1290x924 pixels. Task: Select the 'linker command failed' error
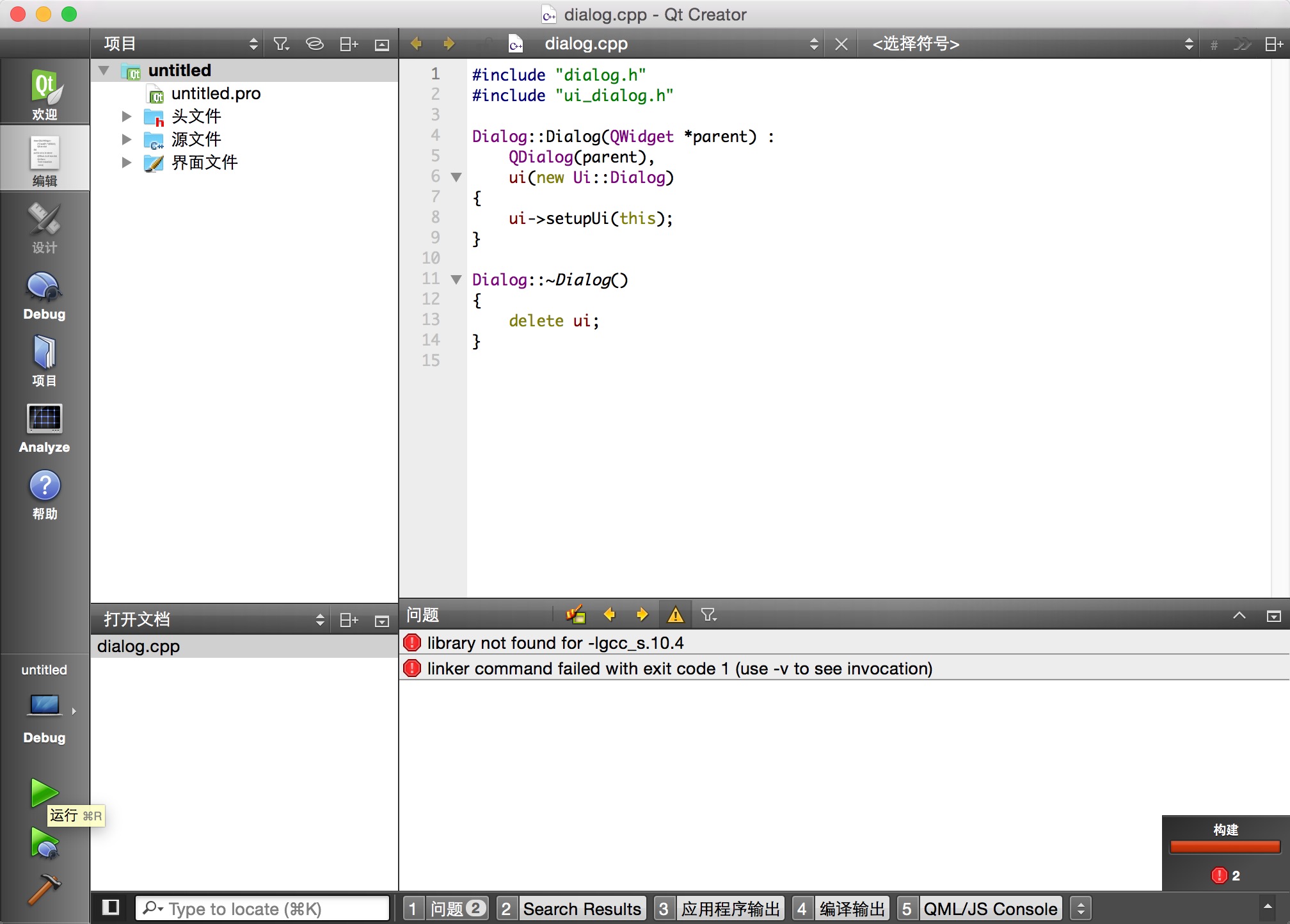pos(844,668)
